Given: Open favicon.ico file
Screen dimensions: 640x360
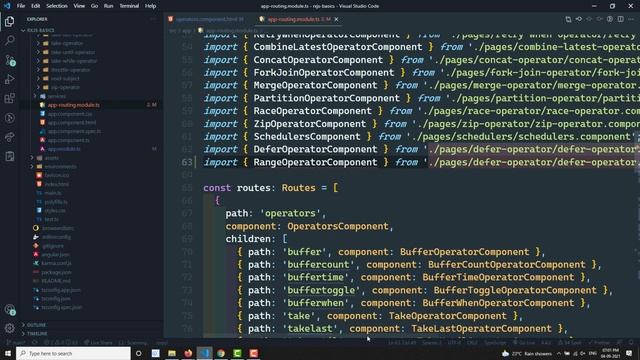Looking at the screenshot, I should [57, 175].
